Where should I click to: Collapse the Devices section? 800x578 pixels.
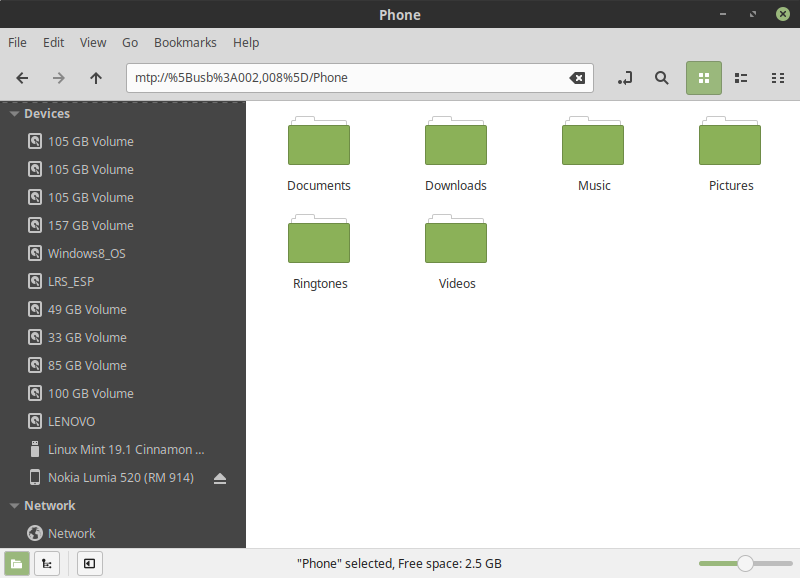click(14, 114)
